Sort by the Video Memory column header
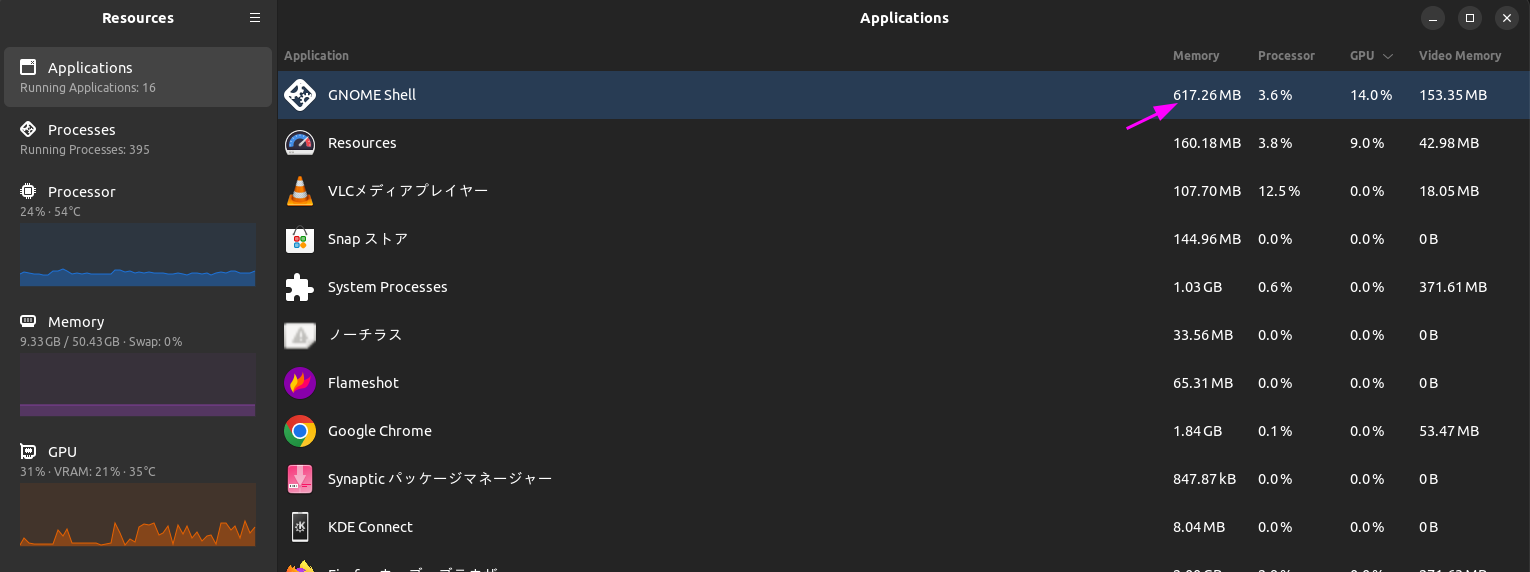Viewport: 1530px width, 572px height. pyautogui.click(x=1460, y=56)
